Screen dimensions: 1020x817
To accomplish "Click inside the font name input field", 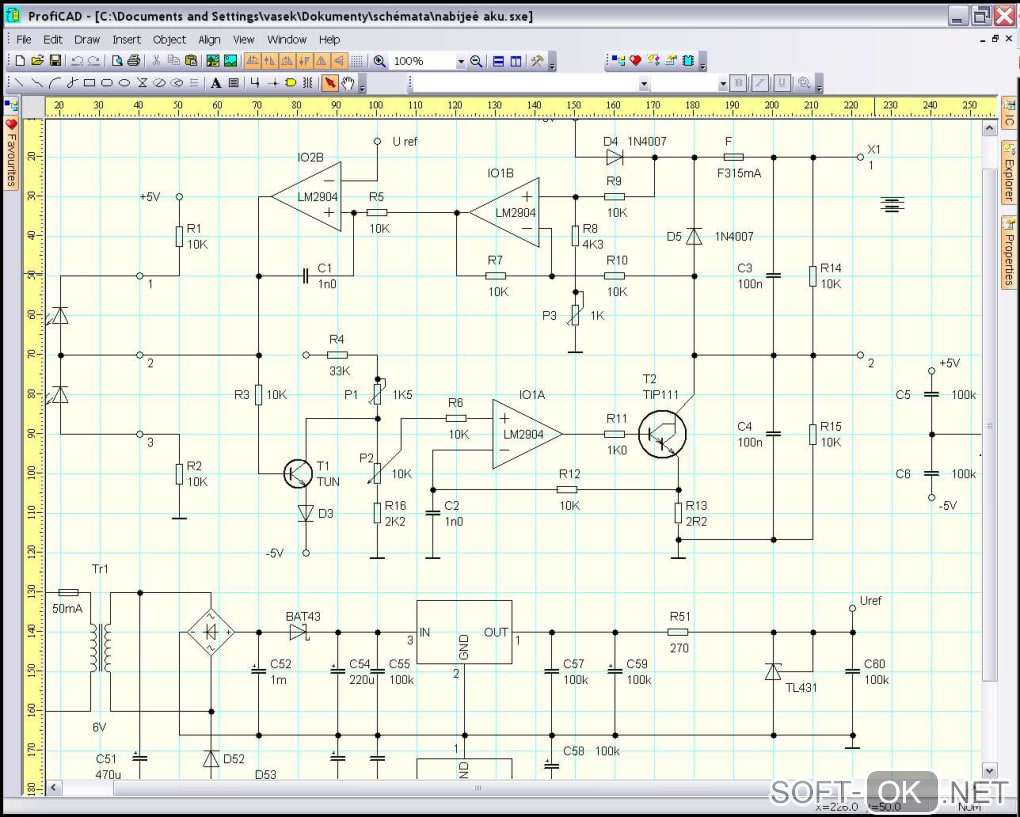I will click(x=526, y=83).
